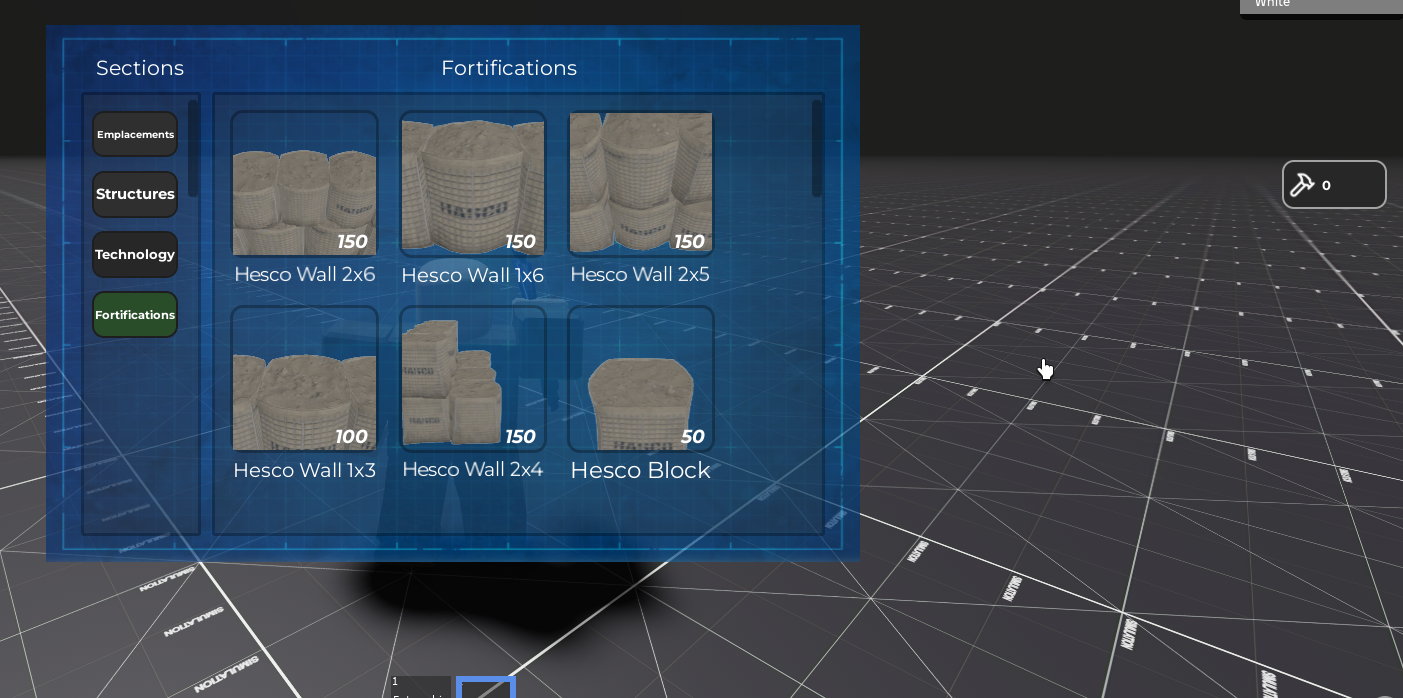Choose the Hesco Wall 1x6 thumbnail

(473, 183)
